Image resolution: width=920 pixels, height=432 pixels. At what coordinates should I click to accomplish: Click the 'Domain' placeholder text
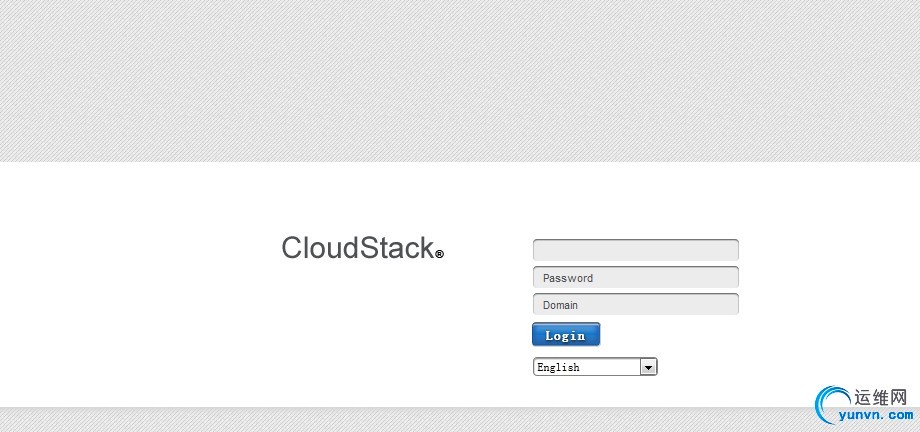[x=560, y=305]
